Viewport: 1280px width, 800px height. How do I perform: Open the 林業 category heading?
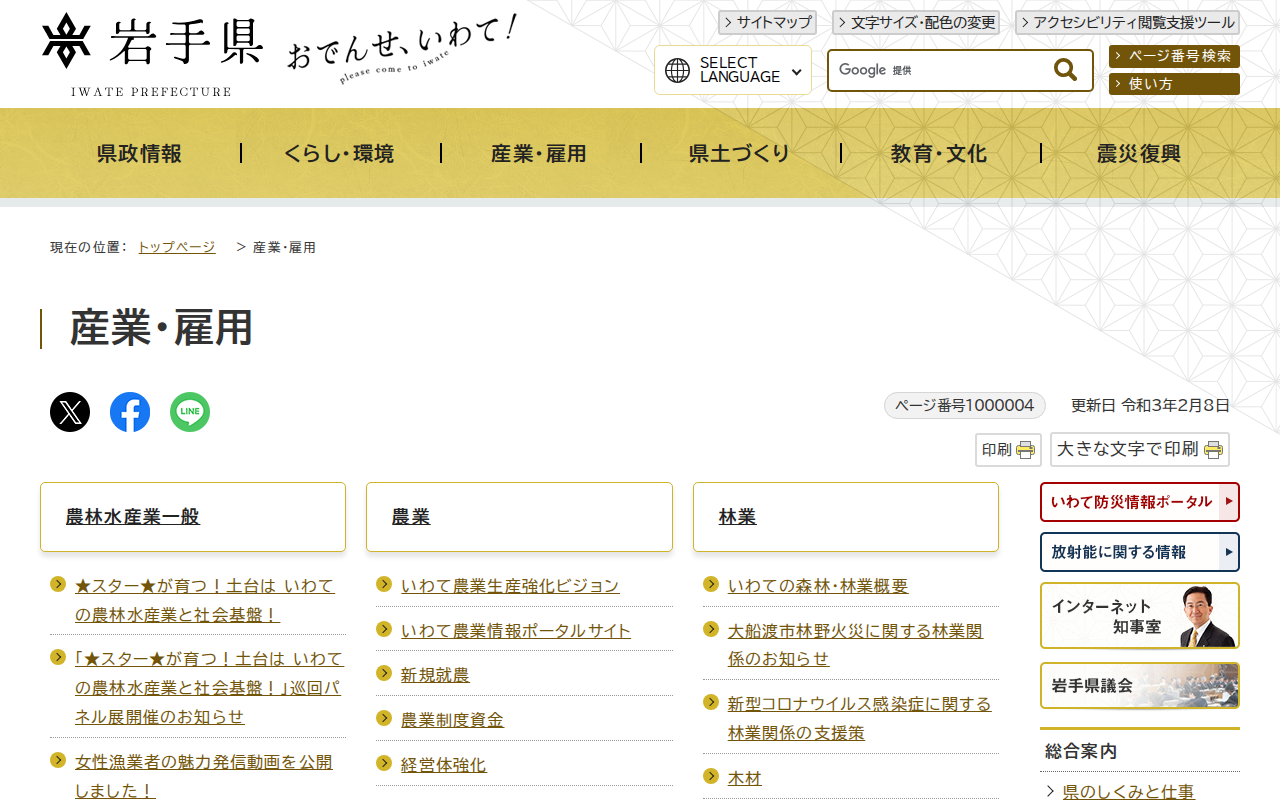click(738, 517)
